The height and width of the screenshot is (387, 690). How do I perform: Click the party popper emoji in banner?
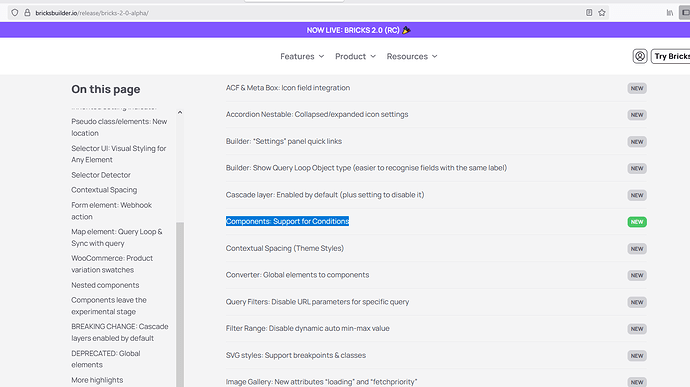pos(407,30)
